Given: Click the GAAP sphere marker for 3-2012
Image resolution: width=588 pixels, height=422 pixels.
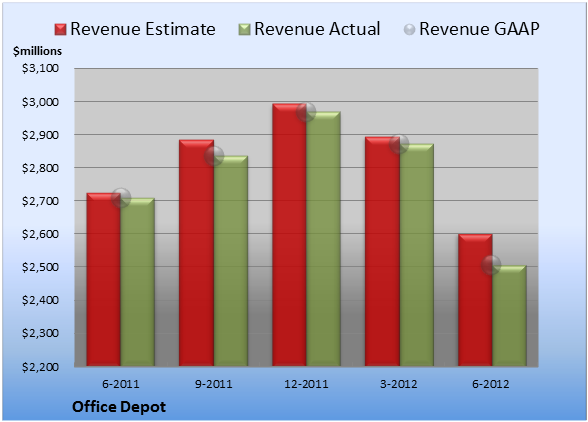Looking at the screenshot, I should coord(399,144).
